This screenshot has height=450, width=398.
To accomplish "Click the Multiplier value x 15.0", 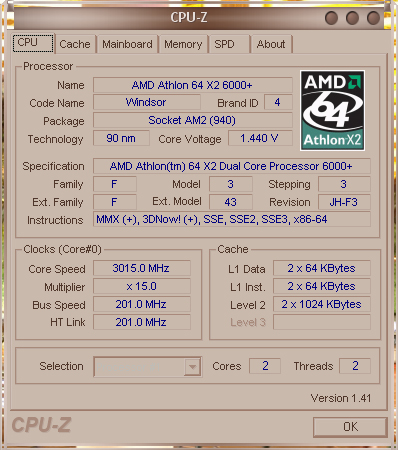I will click(x=142, y=286).
